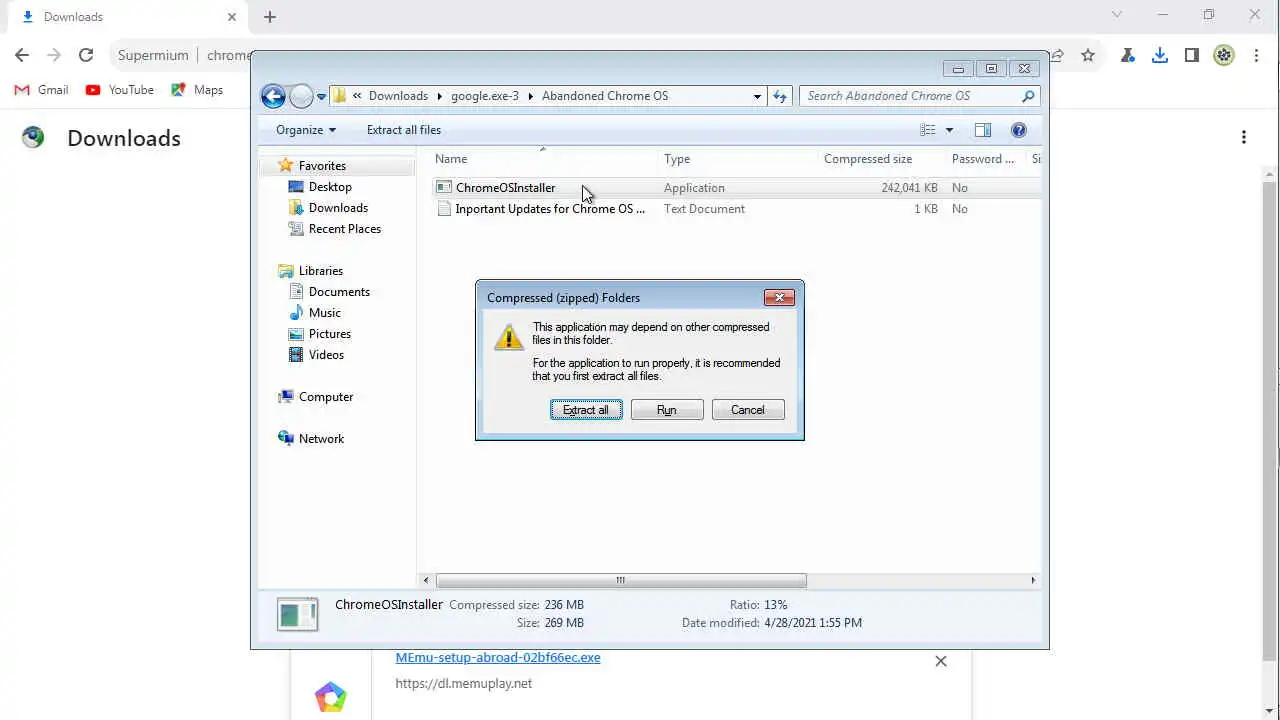Image resolution: width=1280 pixels, height=720 pixels.
Task: Click the scroll right arrow
Action: pyautogui.click(x=1033, y=580)
